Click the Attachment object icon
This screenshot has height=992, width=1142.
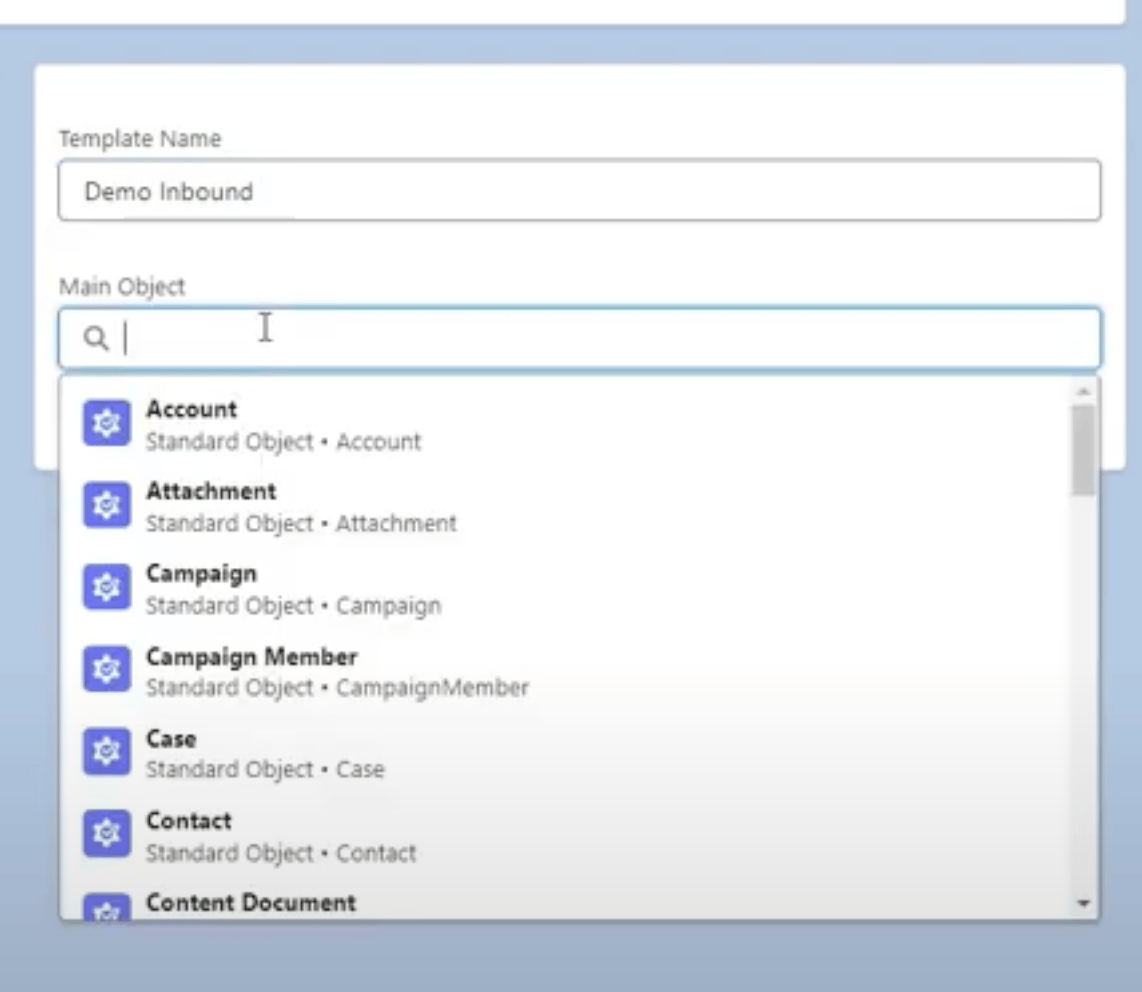tap(106, 505)
